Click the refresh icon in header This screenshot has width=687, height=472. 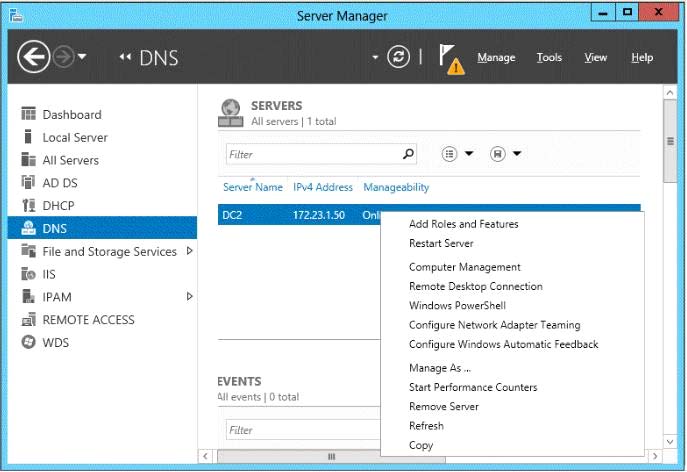click(x=399, y=57)
